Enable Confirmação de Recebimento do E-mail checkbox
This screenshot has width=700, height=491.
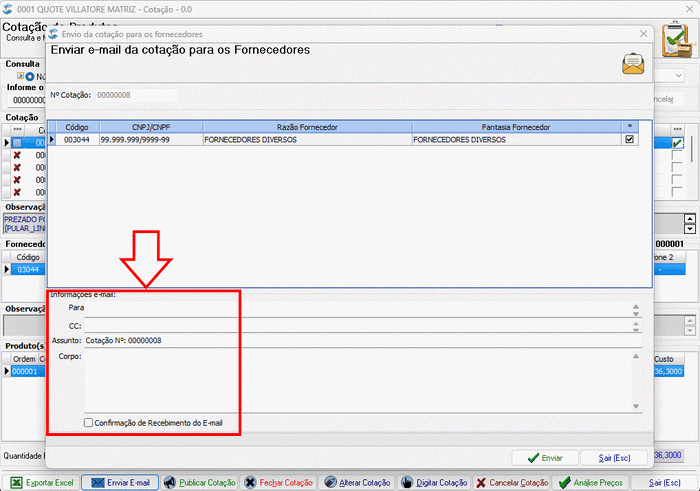pos(88,422)
